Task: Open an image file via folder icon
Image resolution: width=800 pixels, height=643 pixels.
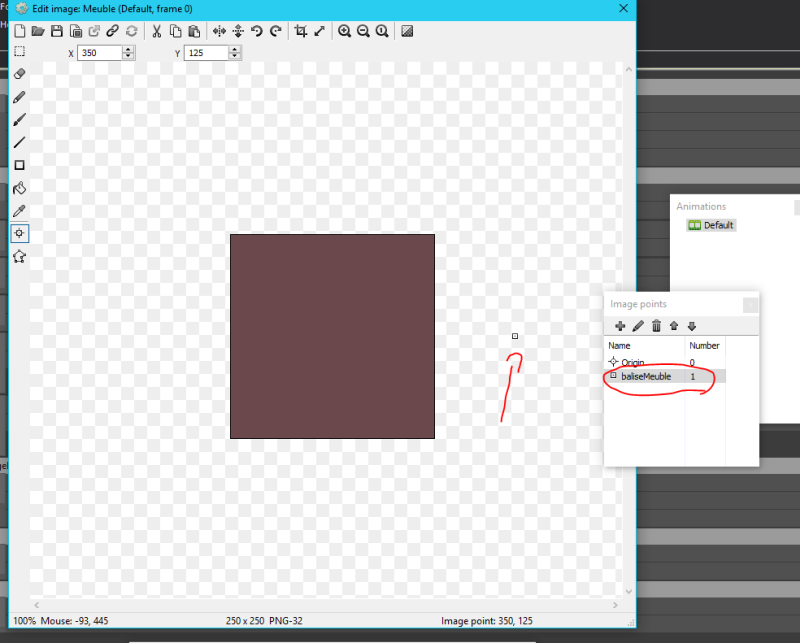Action: click(x=38, y=31)
